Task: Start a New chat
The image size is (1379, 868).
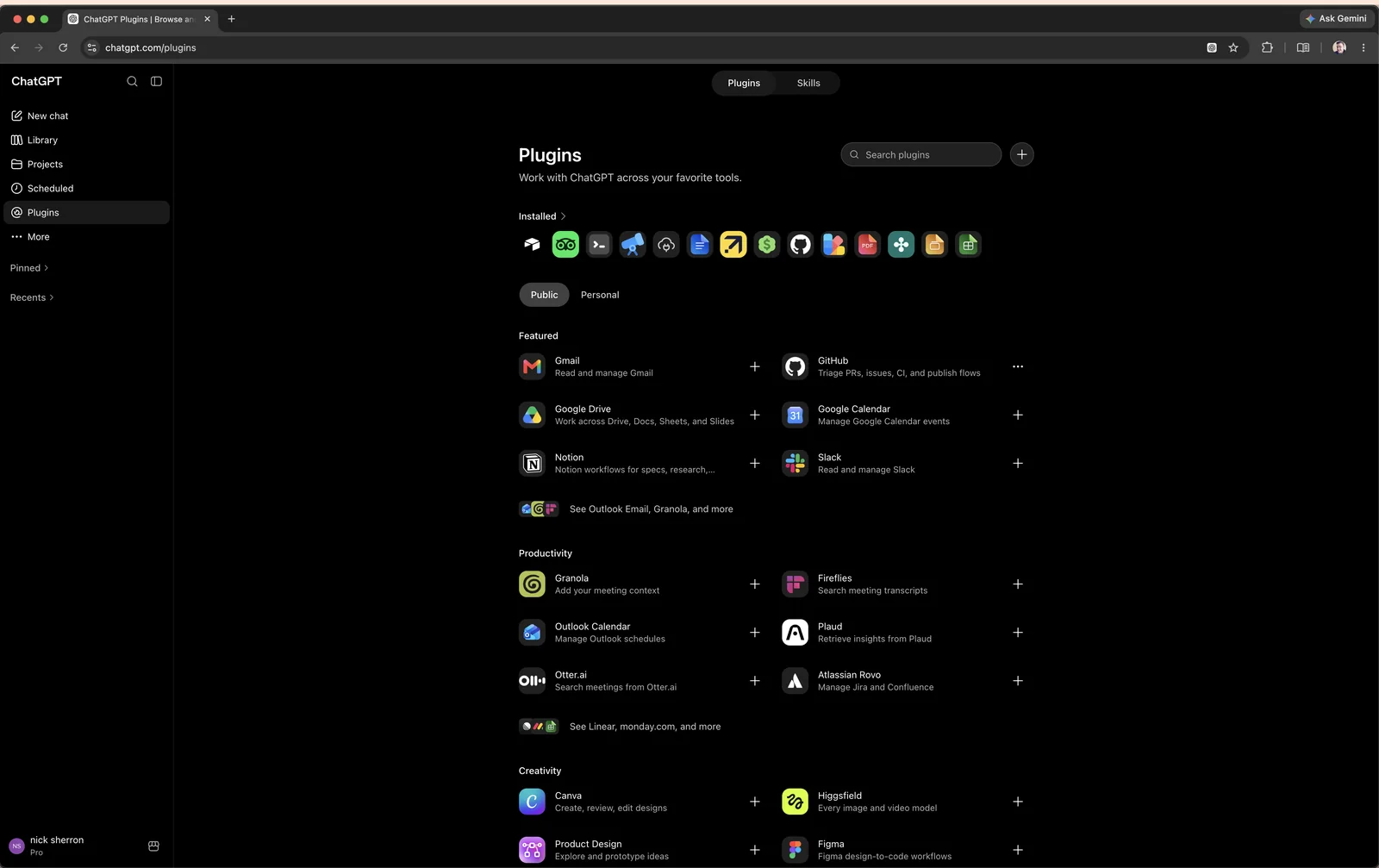Action: [86, 116]
